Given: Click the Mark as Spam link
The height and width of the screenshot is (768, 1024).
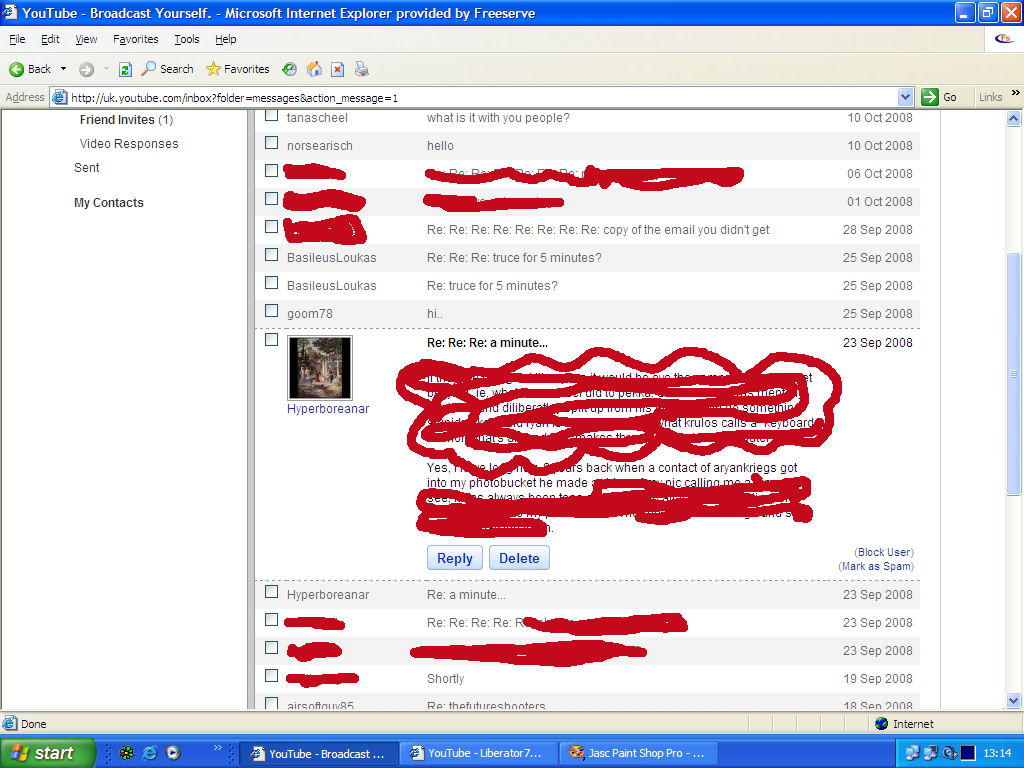Looking at the screenshot, I should tap(876, 566).
